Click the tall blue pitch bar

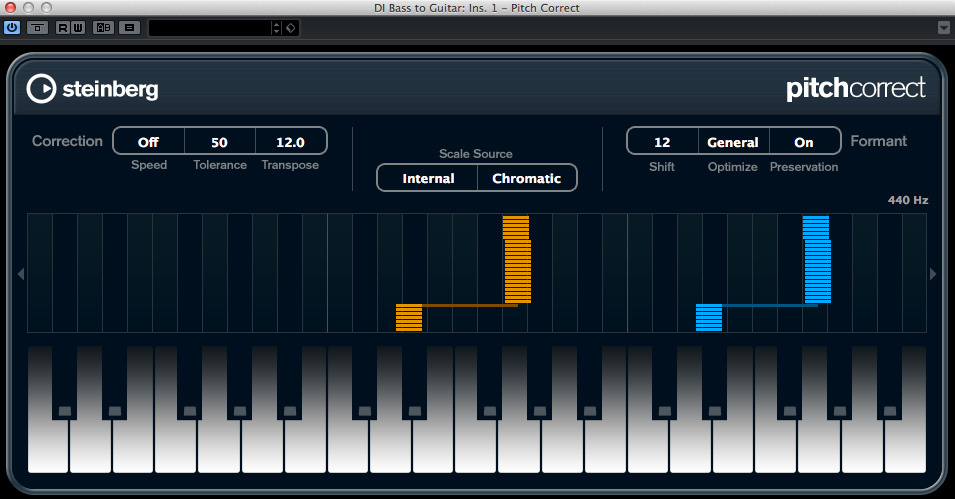click(x=817, y=260)
